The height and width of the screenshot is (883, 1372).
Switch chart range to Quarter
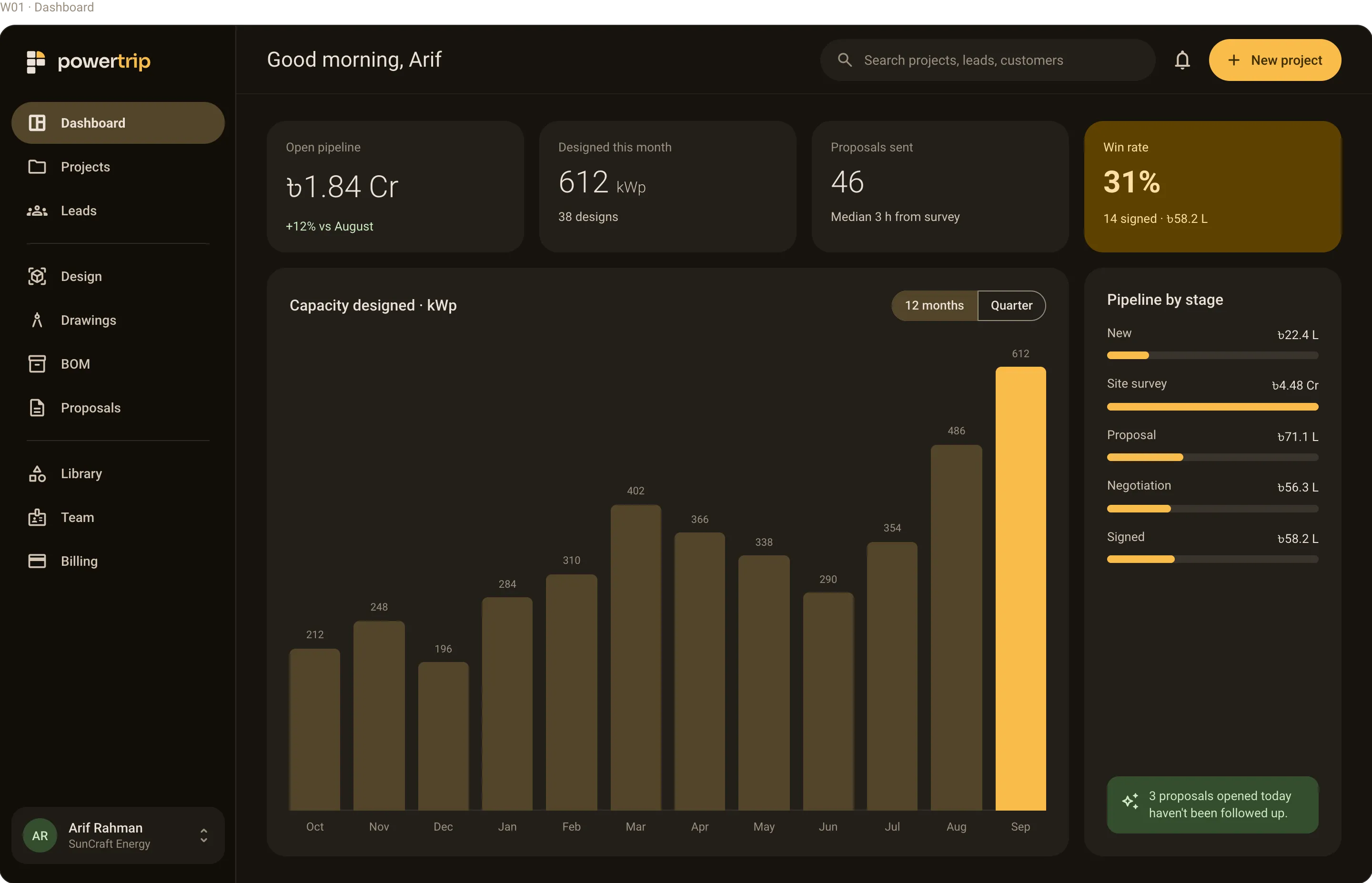[x=1011, y=306]
